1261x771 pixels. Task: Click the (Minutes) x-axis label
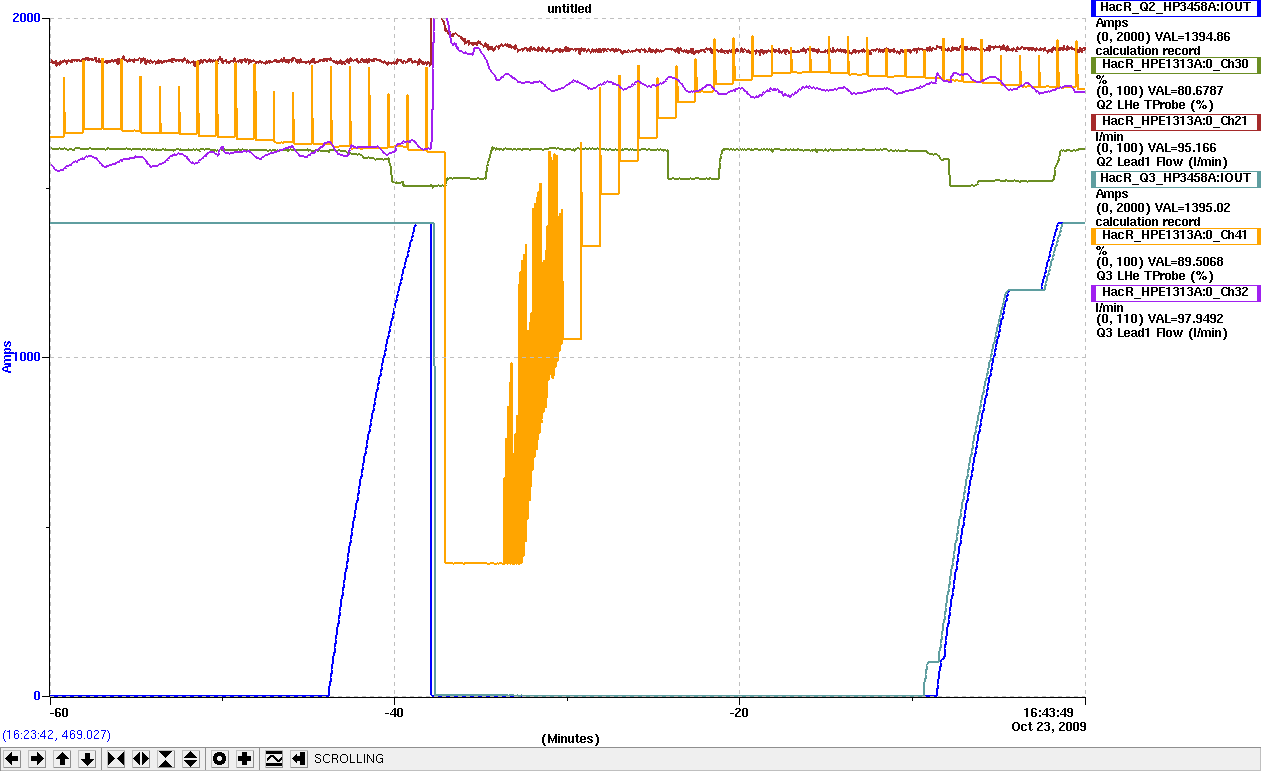pyautogui.click(x=570, y=739)
